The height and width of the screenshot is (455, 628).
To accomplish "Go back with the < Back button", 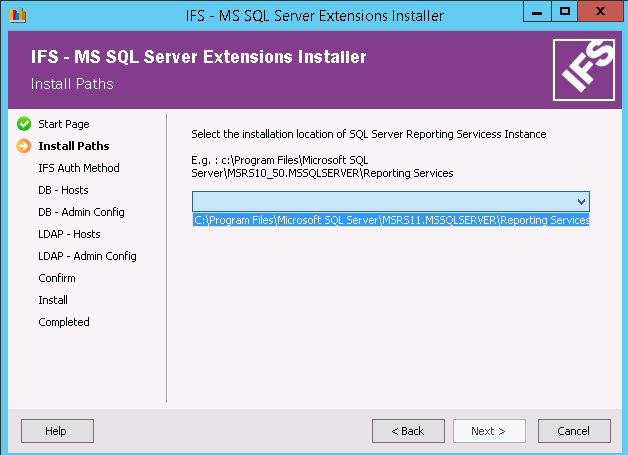I will point(408,431).
